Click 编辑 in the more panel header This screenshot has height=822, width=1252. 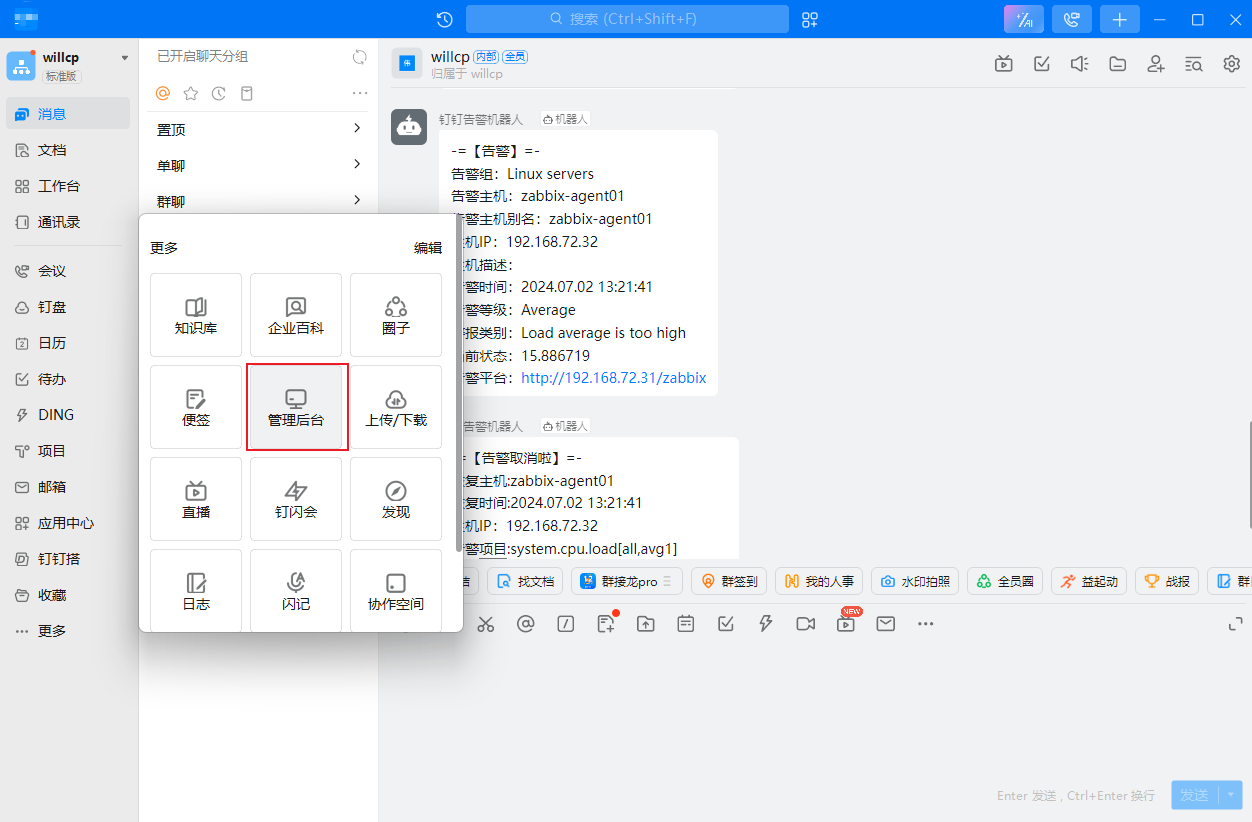[428, 248]
